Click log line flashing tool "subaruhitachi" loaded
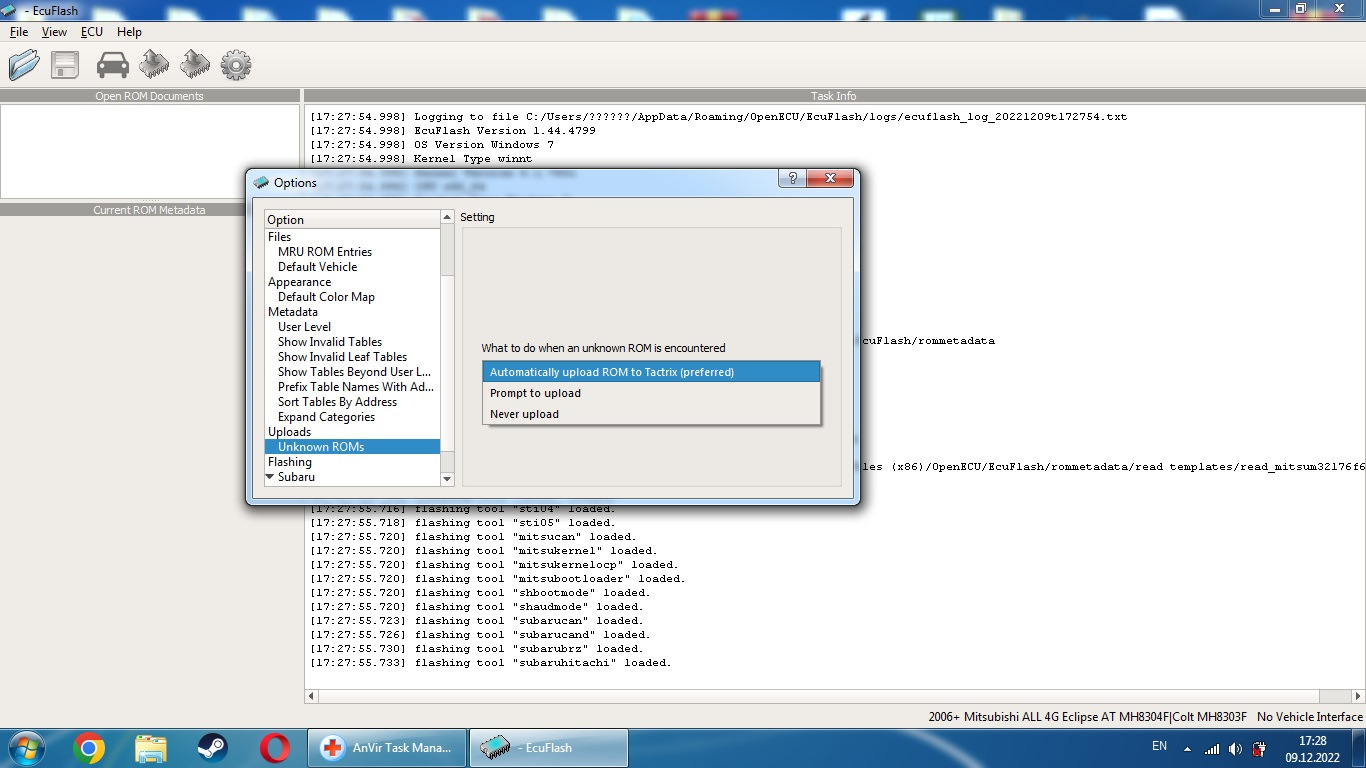This screenshot has height=768, width=1366. coord(491,663)
